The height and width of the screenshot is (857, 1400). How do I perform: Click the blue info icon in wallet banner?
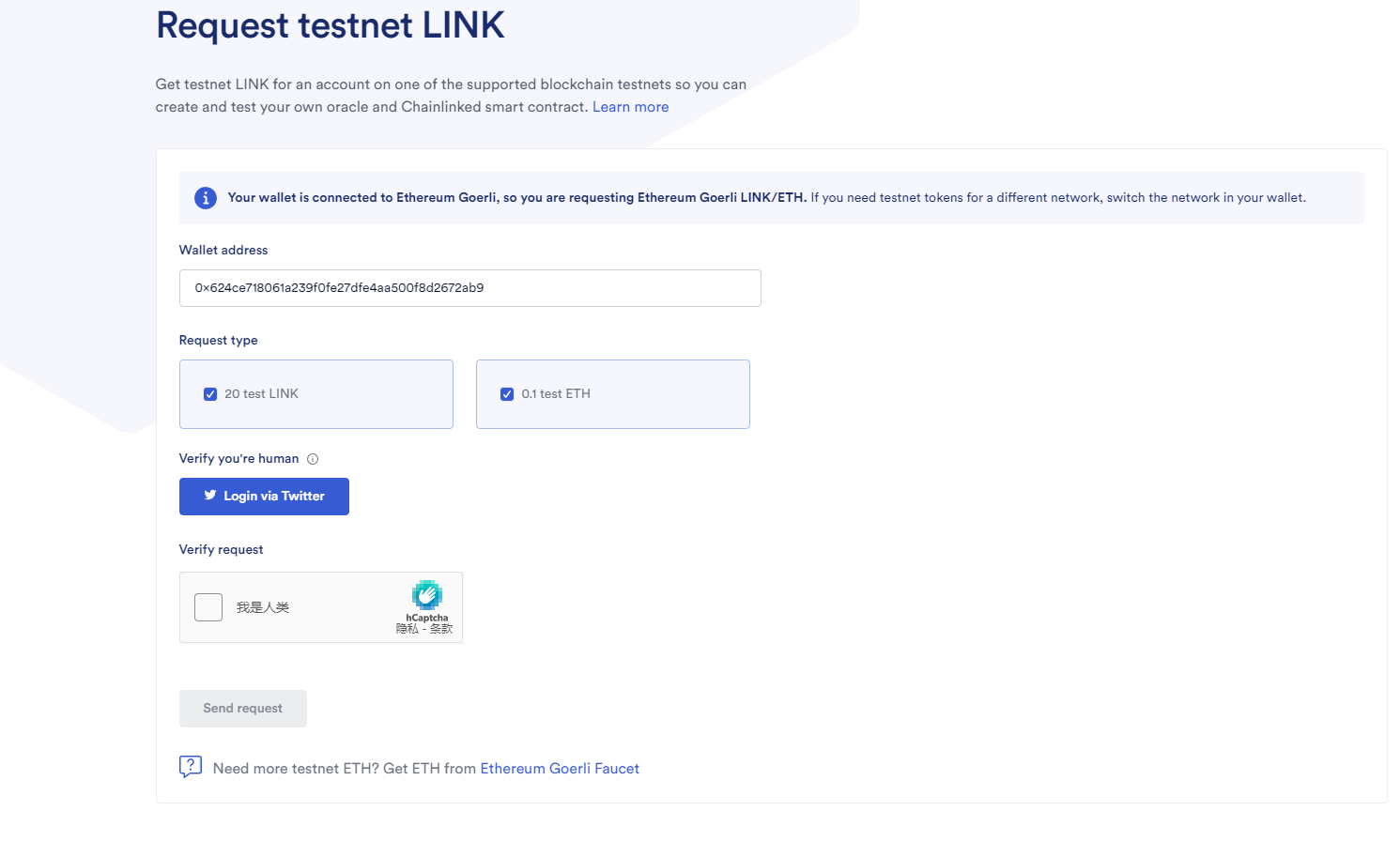205,198
